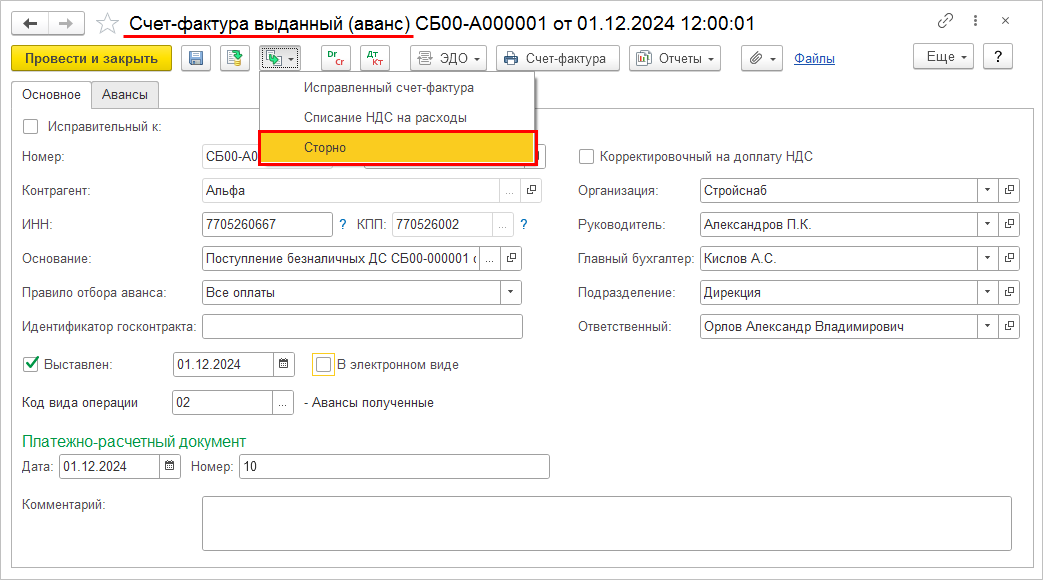This screenshot has height=581, width=1047.
Task: Click the Провести и закрыть button
Action: (x=91, y=58)
